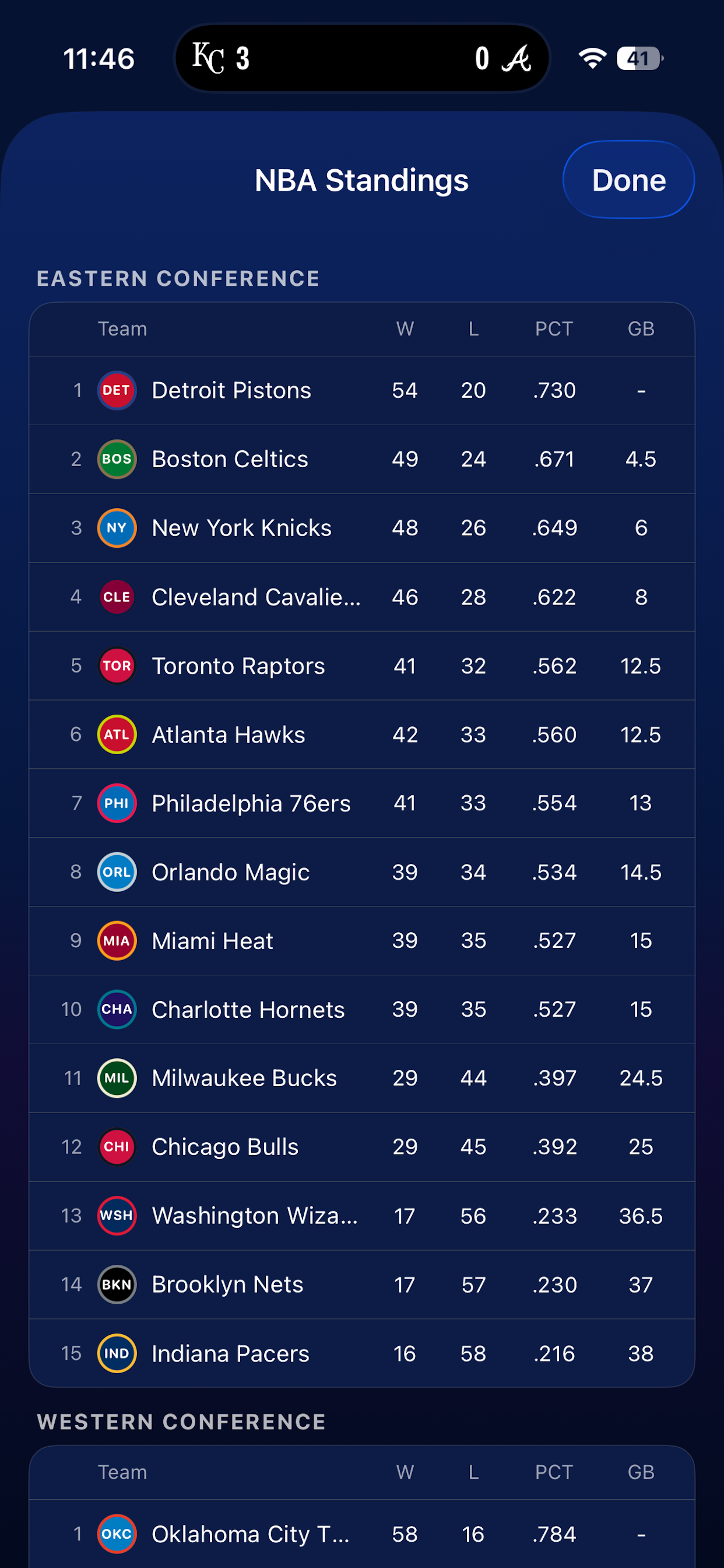This screenshot has width=724, height=1568.
Task: Tap the Orlando Magic ORL badge
Action: (116, 871)
